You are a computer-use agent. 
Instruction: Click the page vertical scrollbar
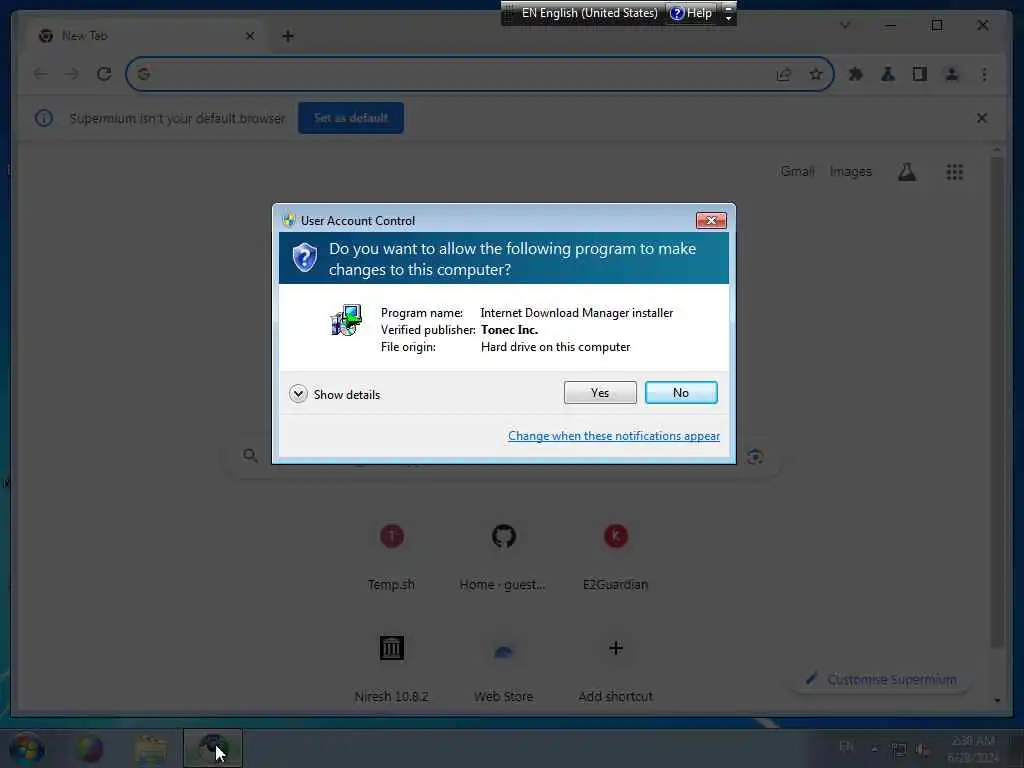pos(997,400)
